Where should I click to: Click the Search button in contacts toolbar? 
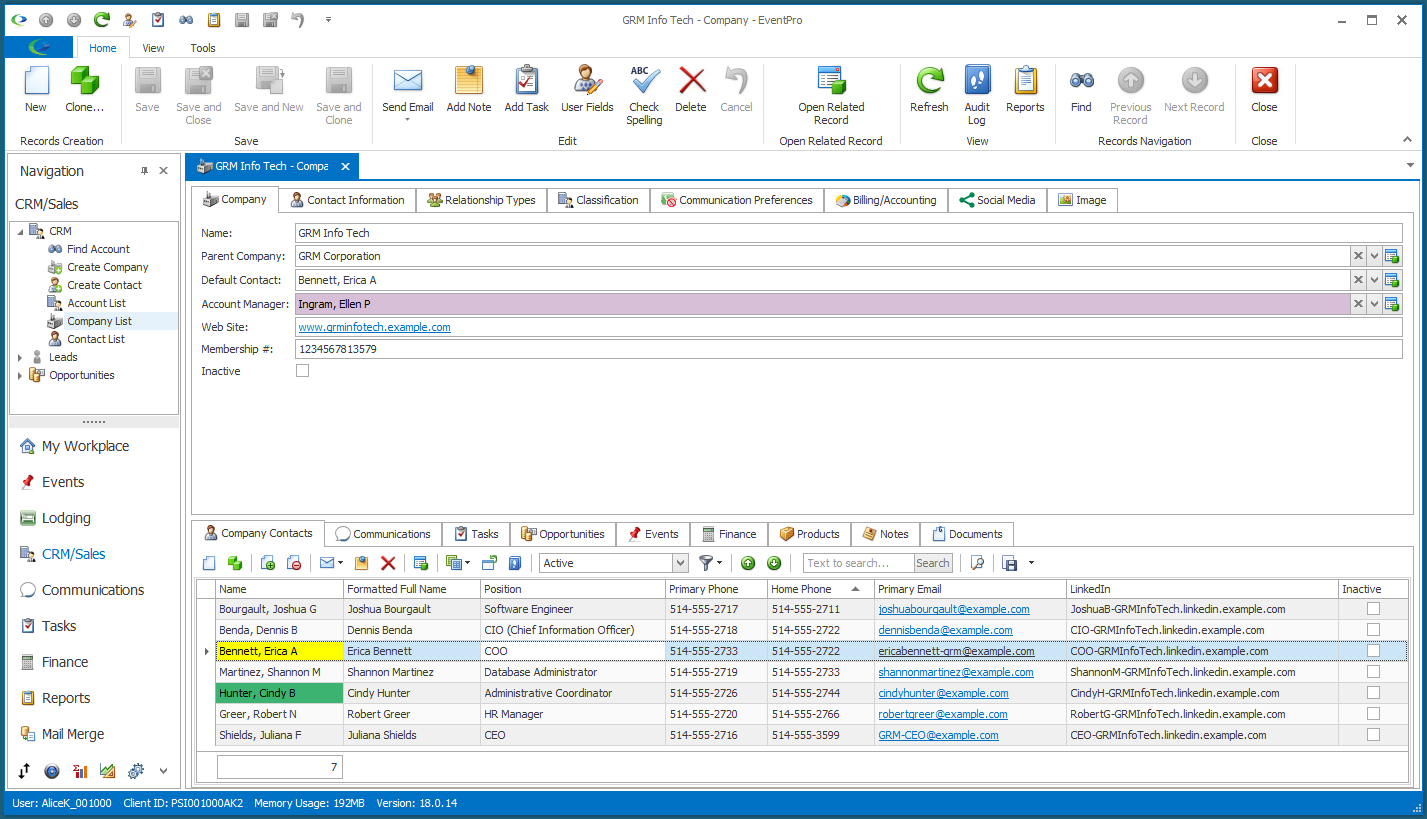point(933,563)
